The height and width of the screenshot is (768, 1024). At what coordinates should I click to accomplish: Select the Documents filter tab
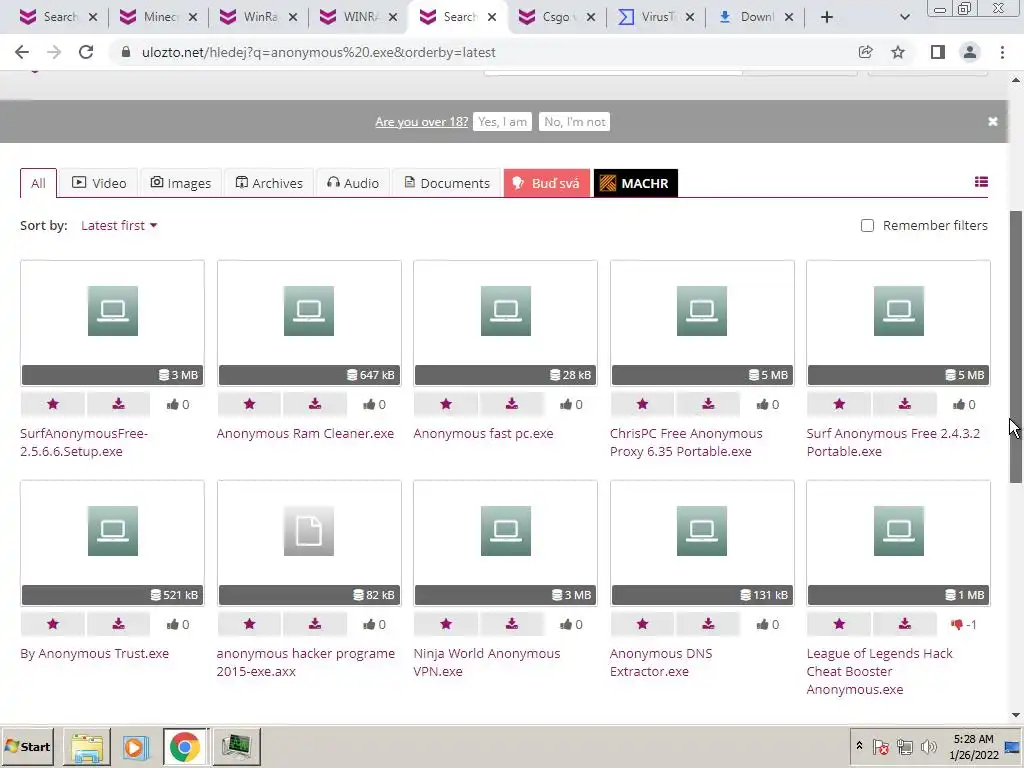click(447, 183)
